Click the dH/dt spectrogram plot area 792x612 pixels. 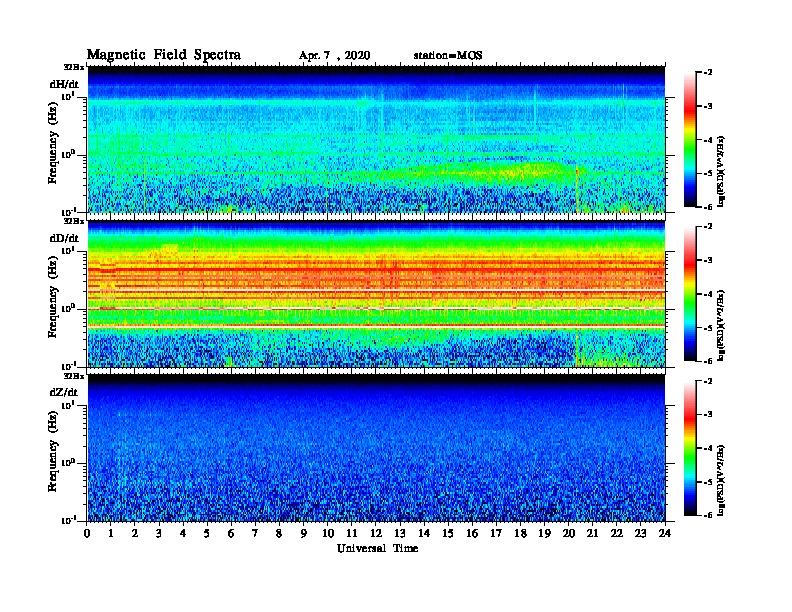coord(376,139)
